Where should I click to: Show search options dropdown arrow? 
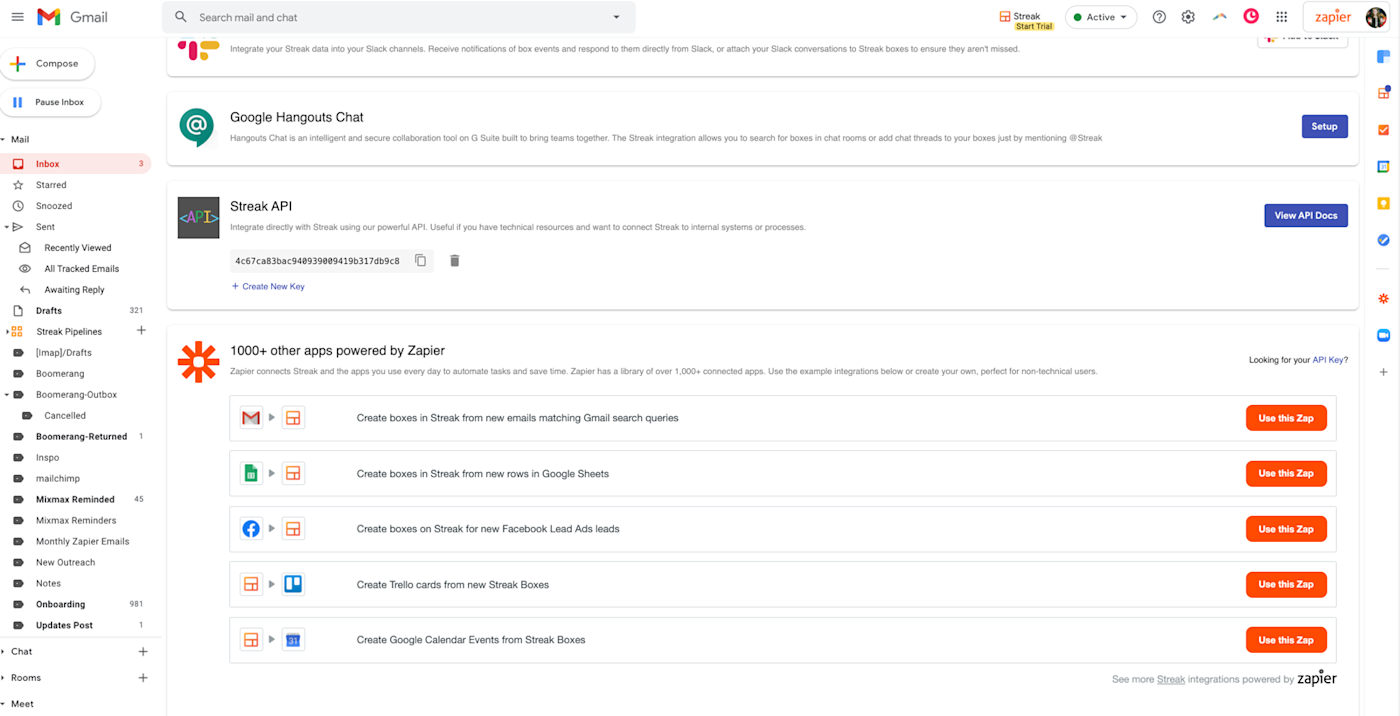(616, 17)
